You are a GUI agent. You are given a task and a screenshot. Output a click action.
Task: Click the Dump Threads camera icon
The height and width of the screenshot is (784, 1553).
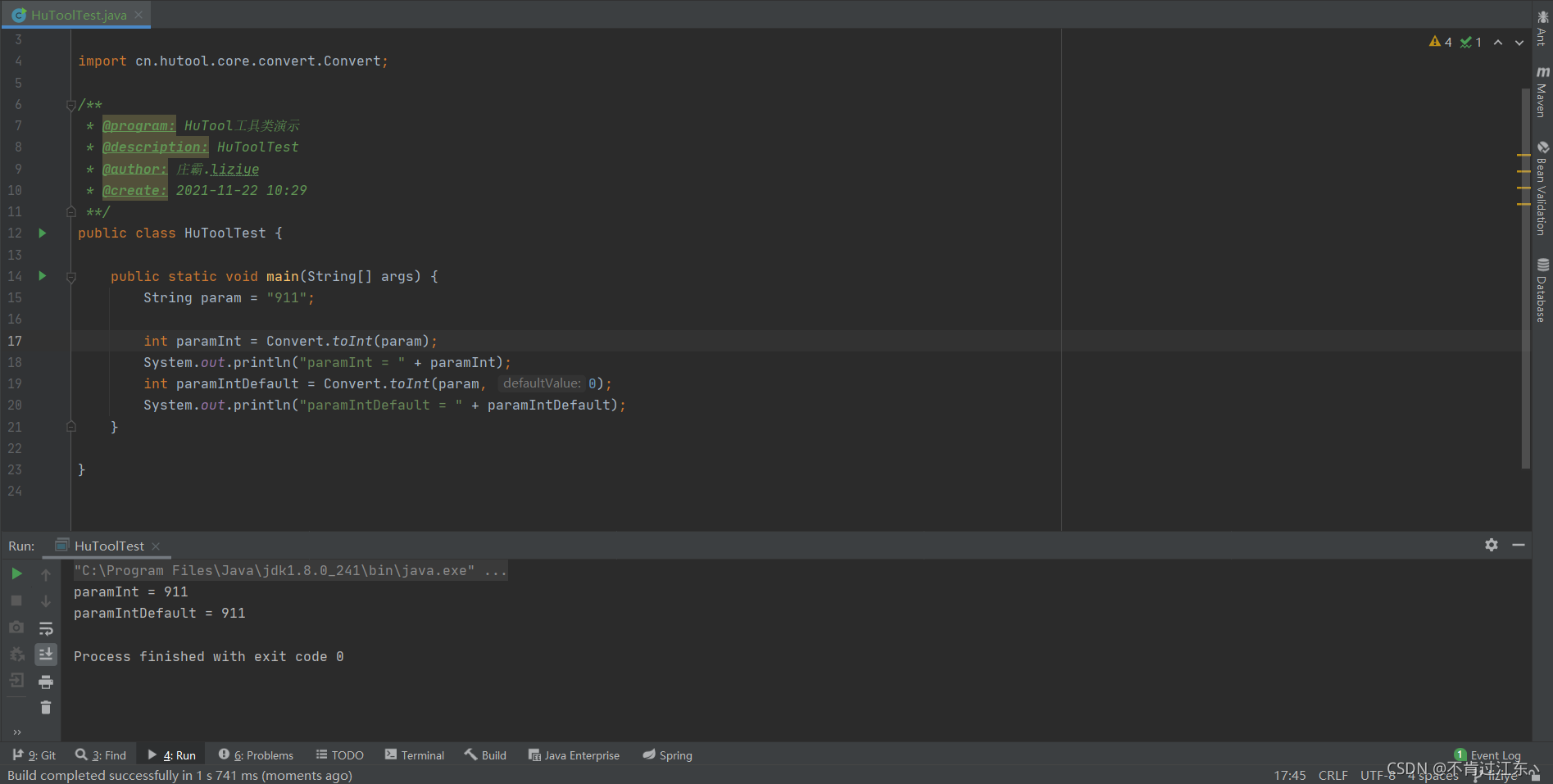tap(16, 628)
